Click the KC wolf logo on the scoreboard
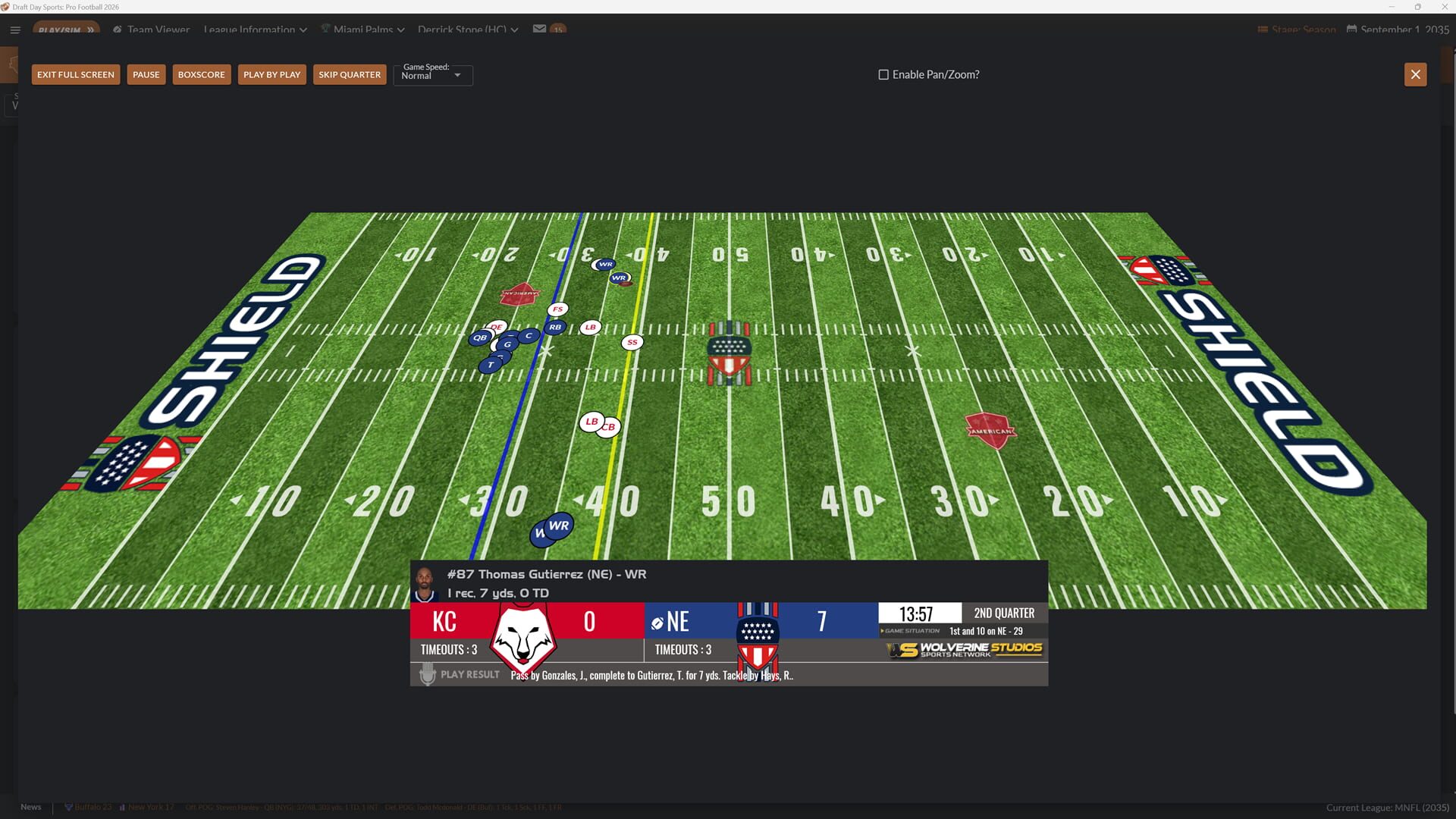This screenshot has width=1456, height=819. (x=521, y=635)
